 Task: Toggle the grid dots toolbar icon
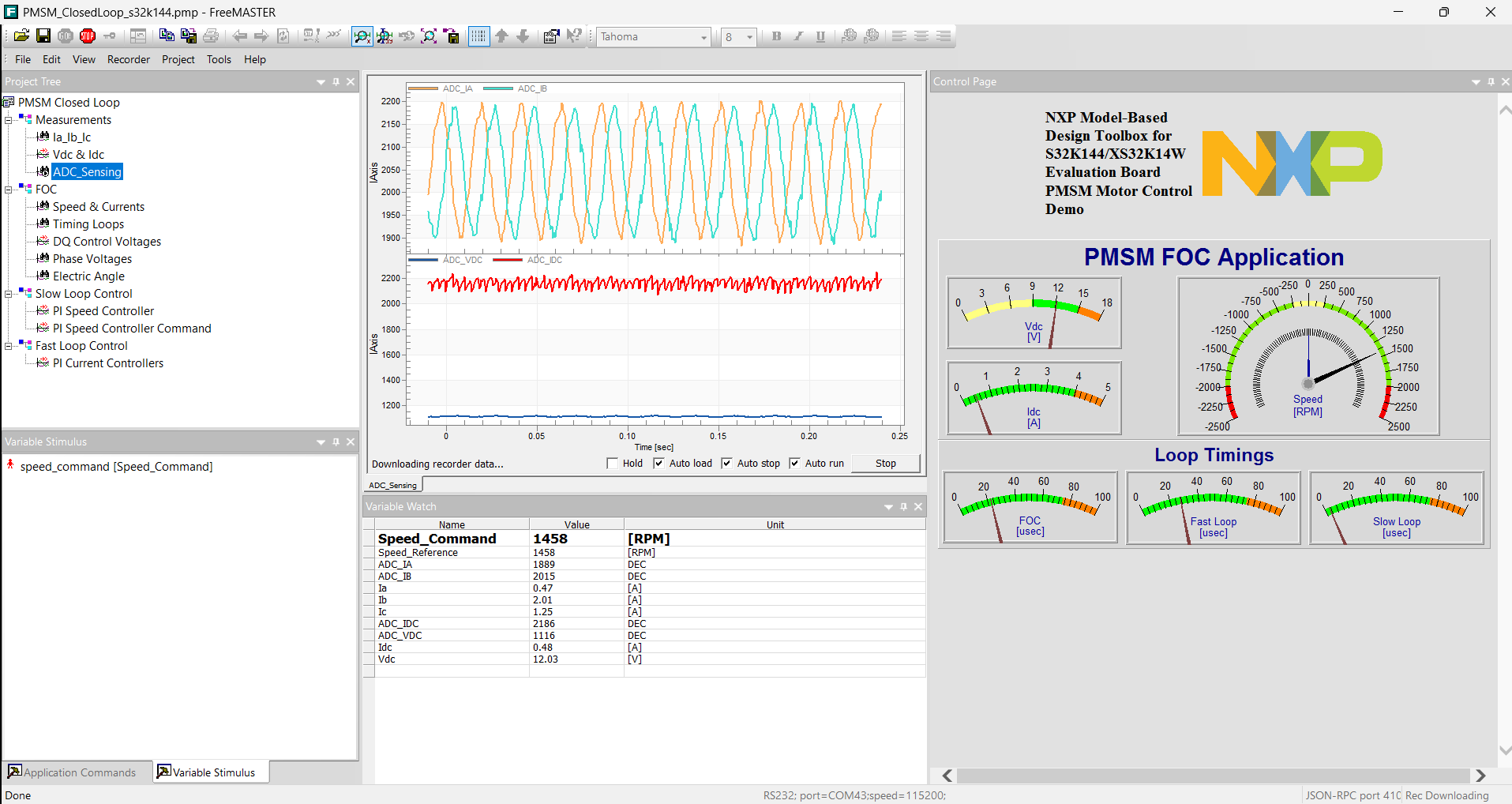click(x=478, y=36)
